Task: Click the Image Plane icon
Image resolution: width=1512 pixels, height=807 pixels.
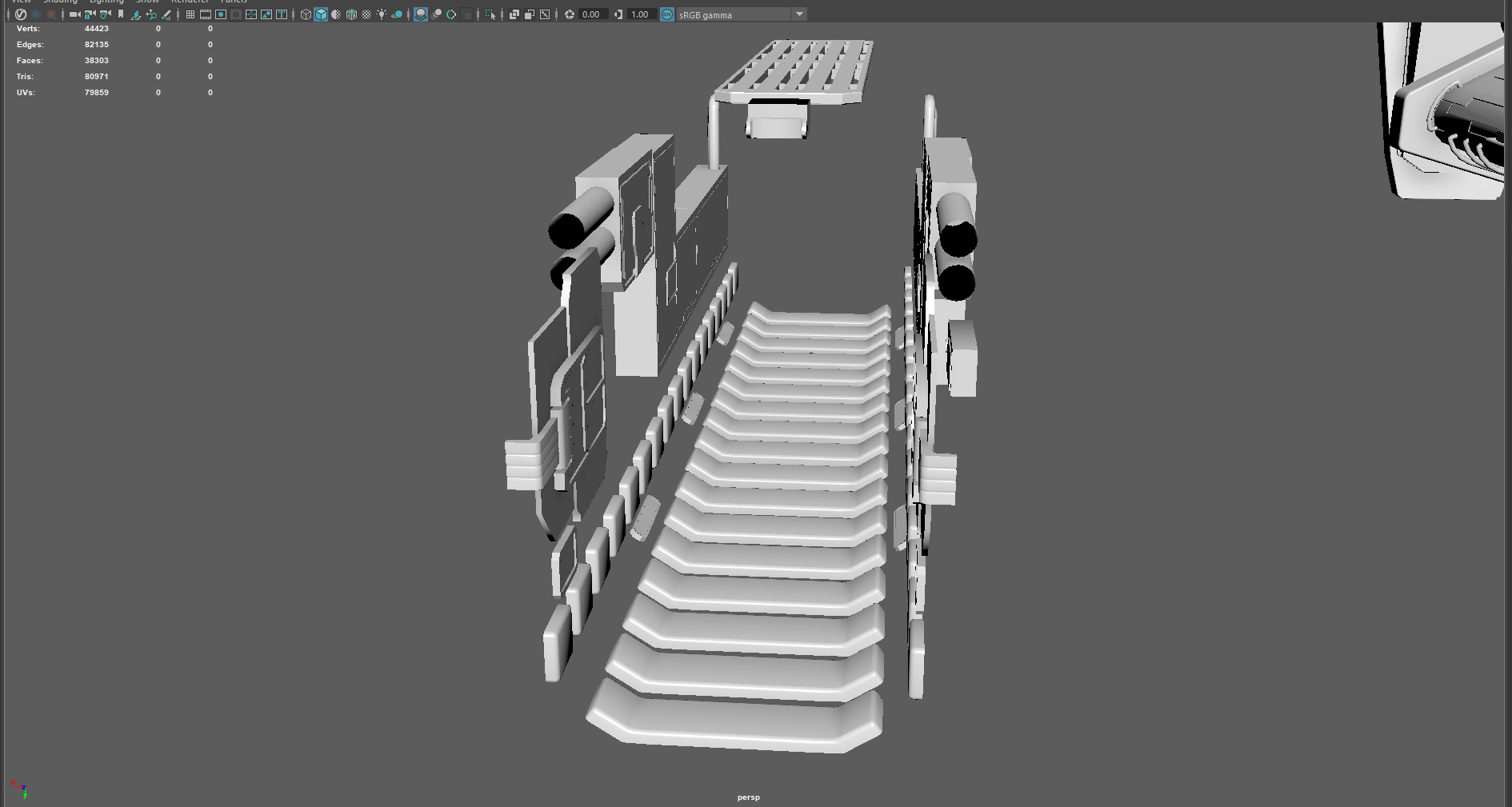Action: (x=136, y=14)
